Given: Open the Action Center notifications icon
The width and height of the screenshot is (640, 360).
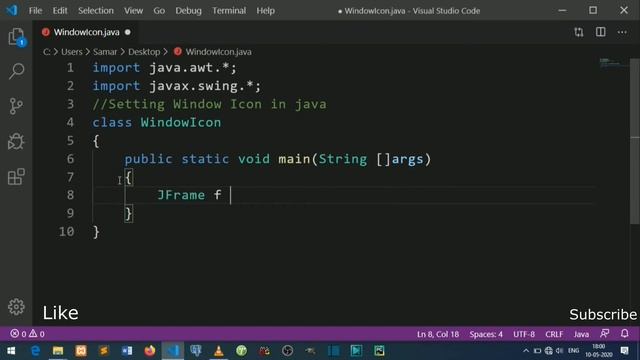Looking at the screenshot, I should pos(624,351).
